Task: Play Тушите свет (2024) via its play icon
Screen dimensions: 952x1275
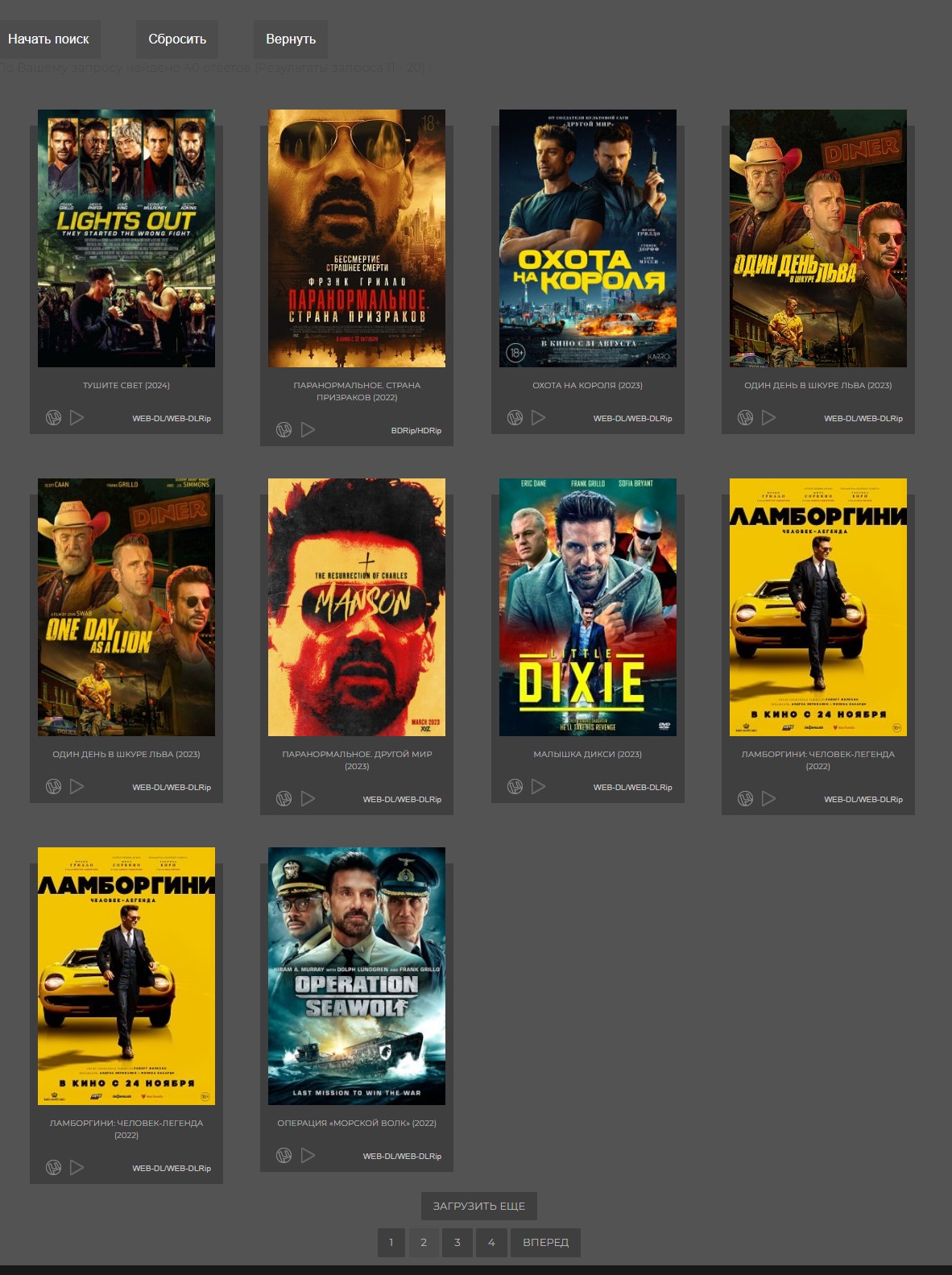Action: (77, 418)
